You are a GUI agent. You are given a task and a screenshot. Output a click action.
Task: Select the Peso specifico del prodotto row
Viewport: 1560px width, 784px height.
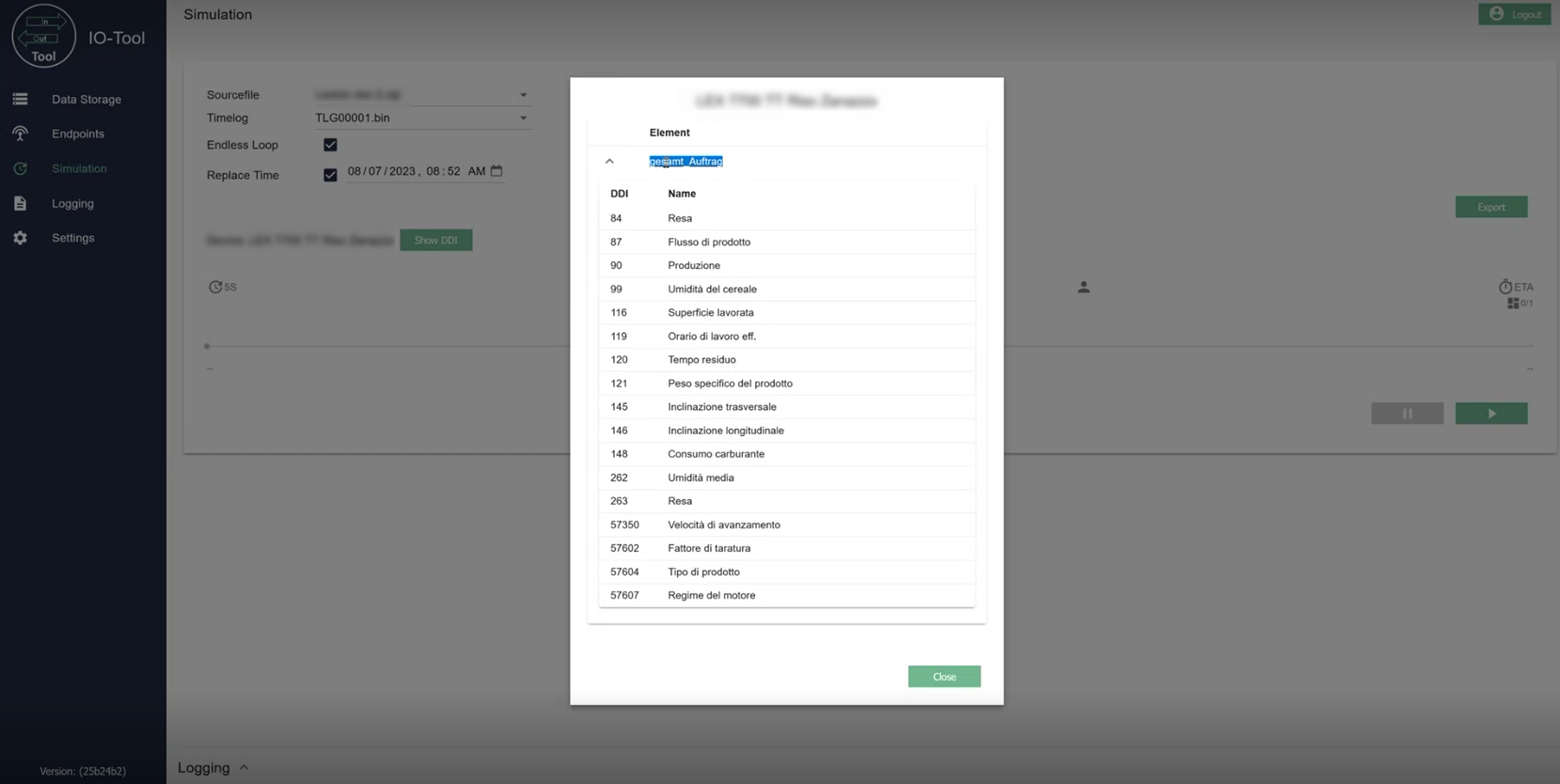tap(787, 383)
